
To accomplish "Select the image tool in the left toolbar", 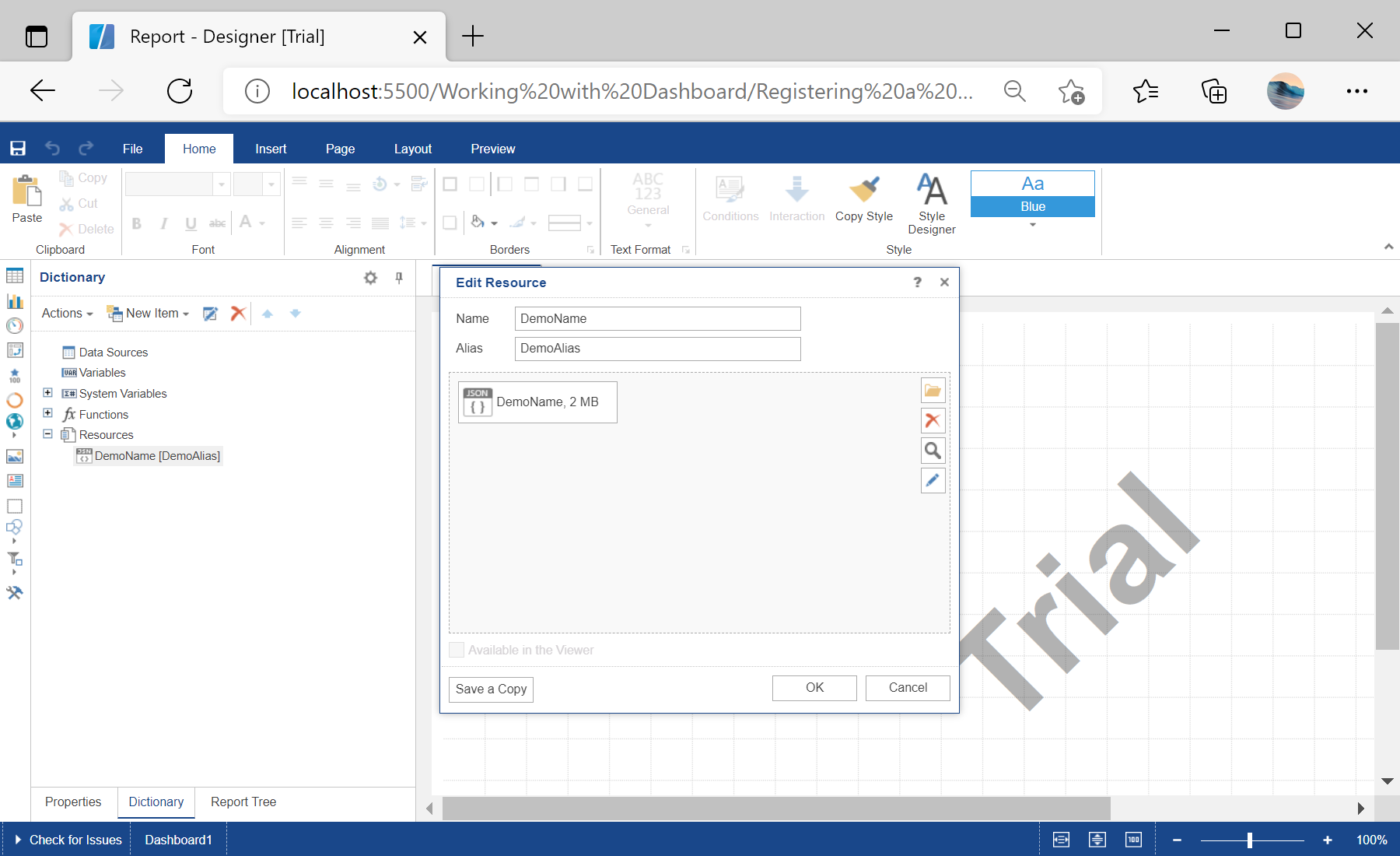I will [15, 457].
